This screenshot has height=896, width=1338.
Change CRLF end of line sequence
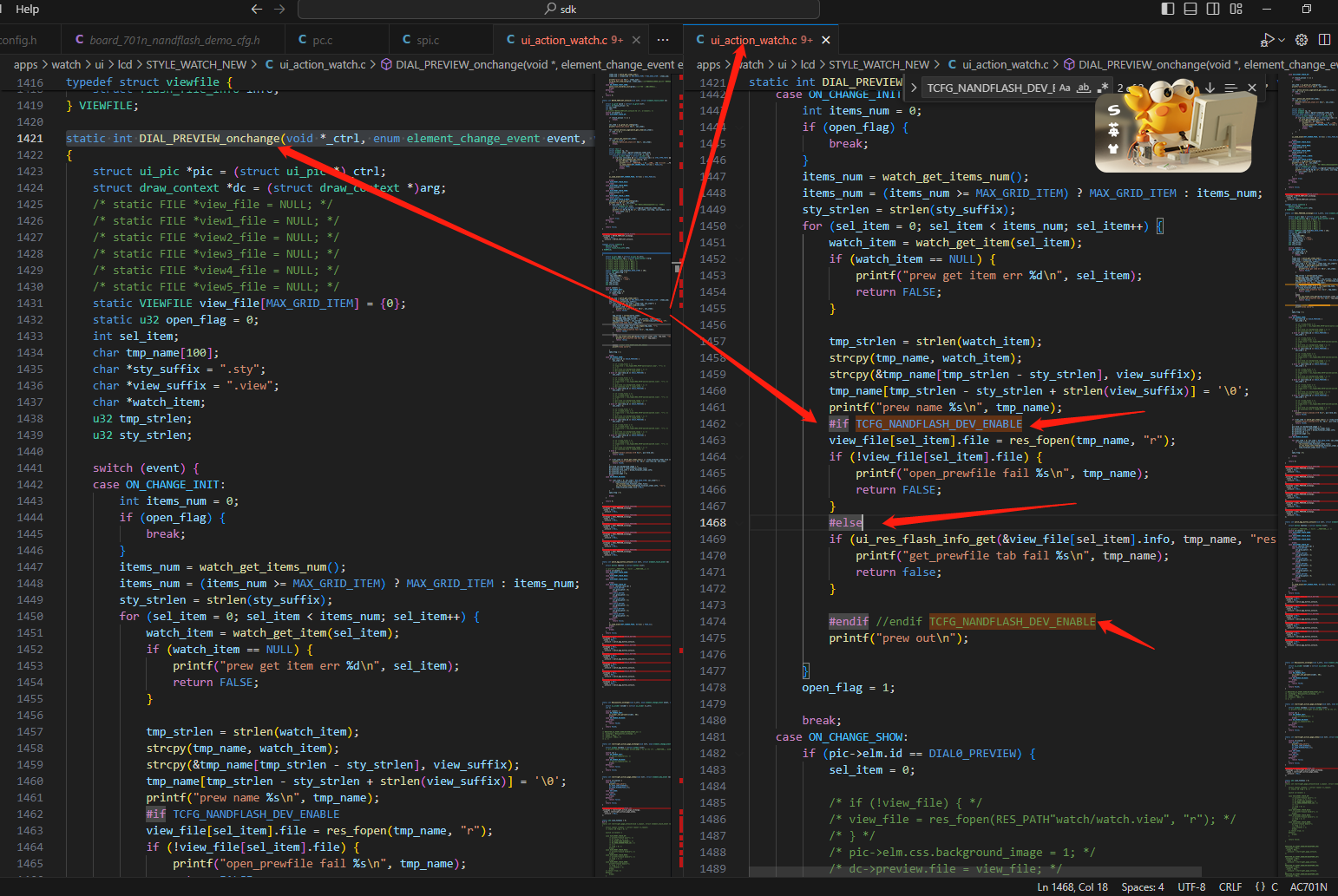(x=1230, y=886)
